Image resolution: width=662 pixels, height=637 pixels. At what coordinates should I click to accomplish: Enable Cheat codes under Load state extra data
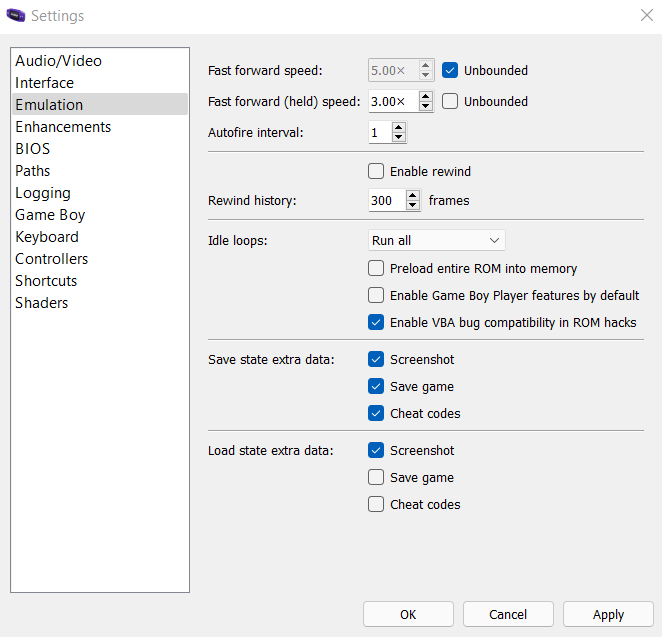coord(376,504)
